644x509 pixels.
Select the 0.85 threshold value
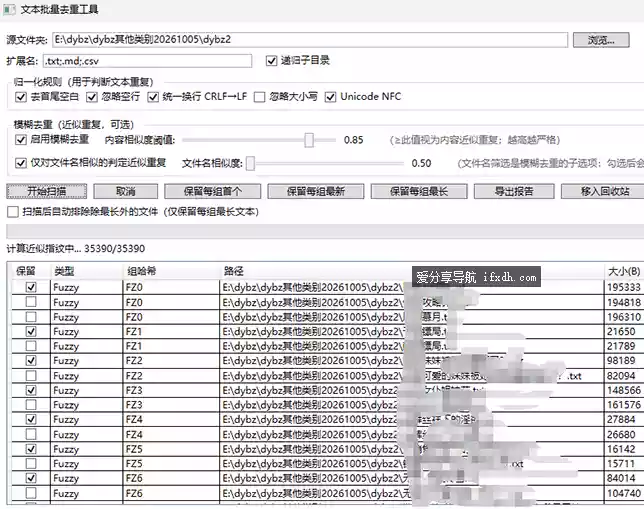click(x=354, y=140)
